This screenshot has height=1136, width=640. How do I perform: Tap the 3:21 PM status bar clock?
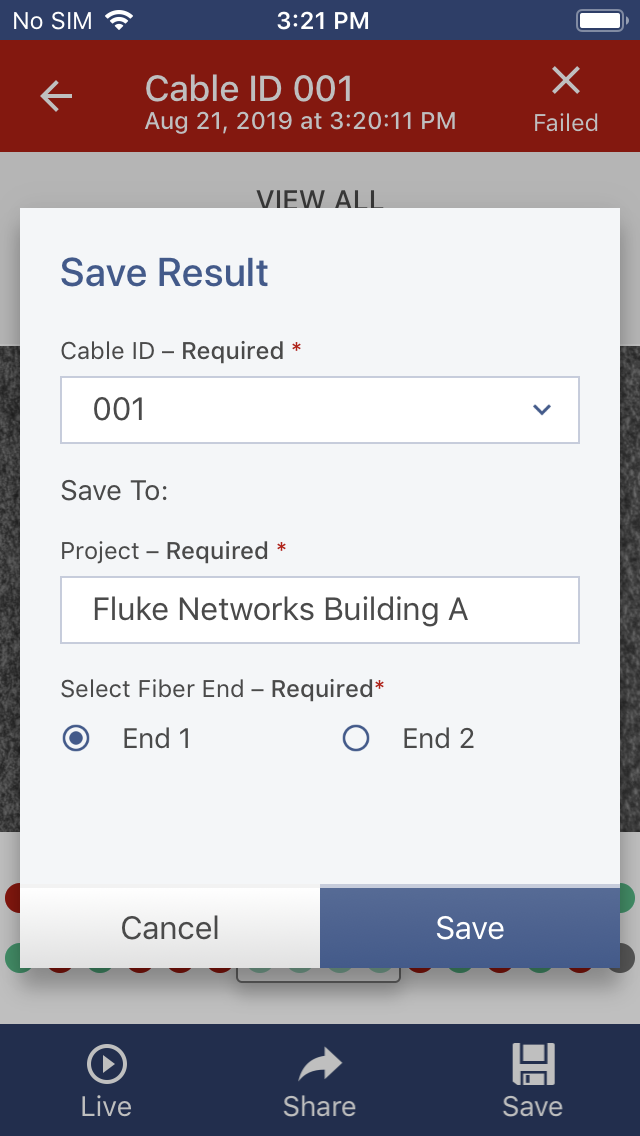pyautogui.click(x=323, y=20)
